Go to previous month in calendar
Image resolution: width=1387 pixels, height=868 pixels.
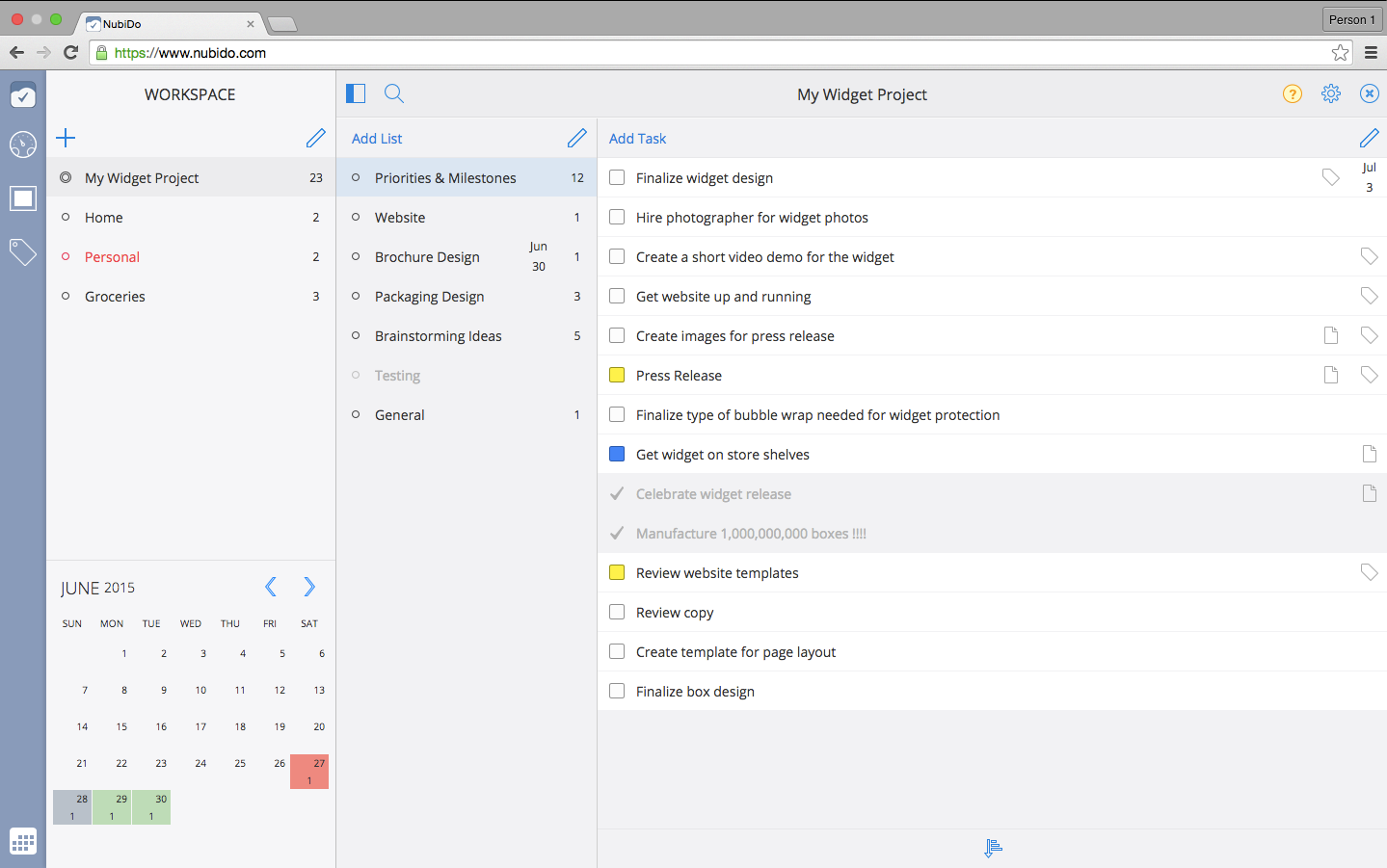[x=271, y=587]
